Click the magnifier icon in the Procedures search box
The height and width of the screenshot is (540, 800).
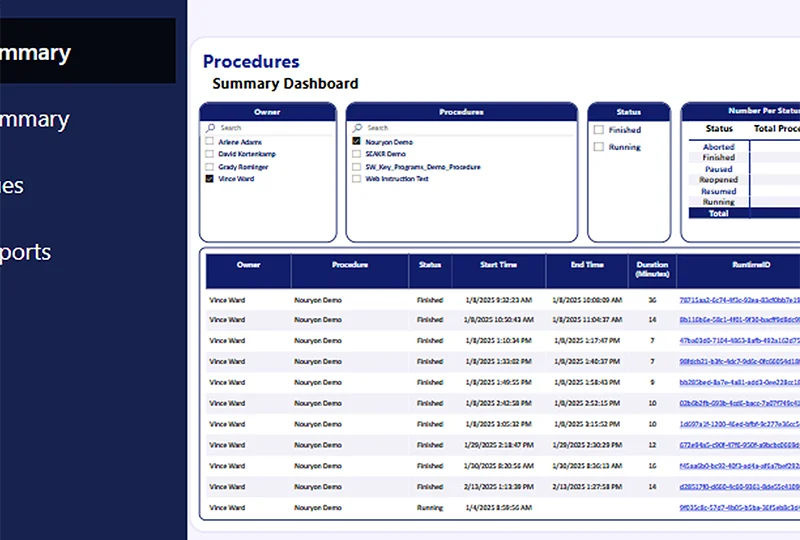pyautogui.click(x=358, y=128)
